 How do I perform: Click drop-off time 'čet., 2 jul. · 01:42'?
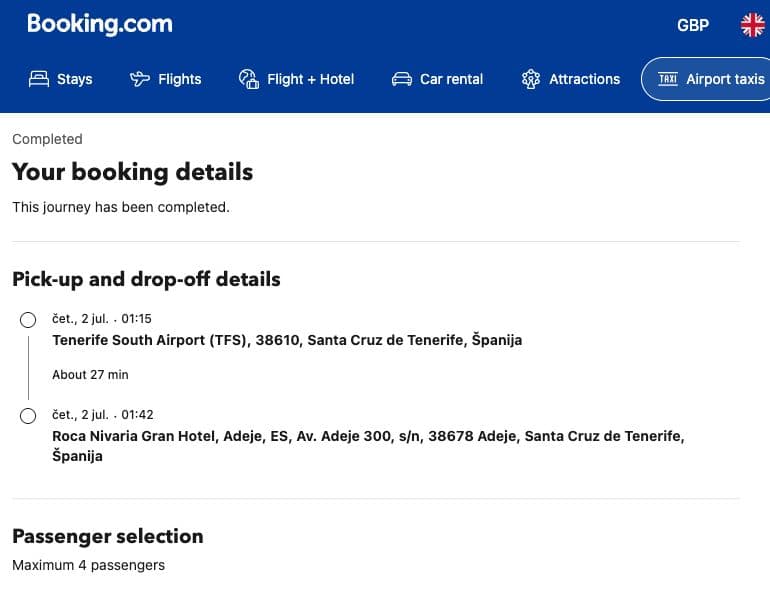point(103,415)
